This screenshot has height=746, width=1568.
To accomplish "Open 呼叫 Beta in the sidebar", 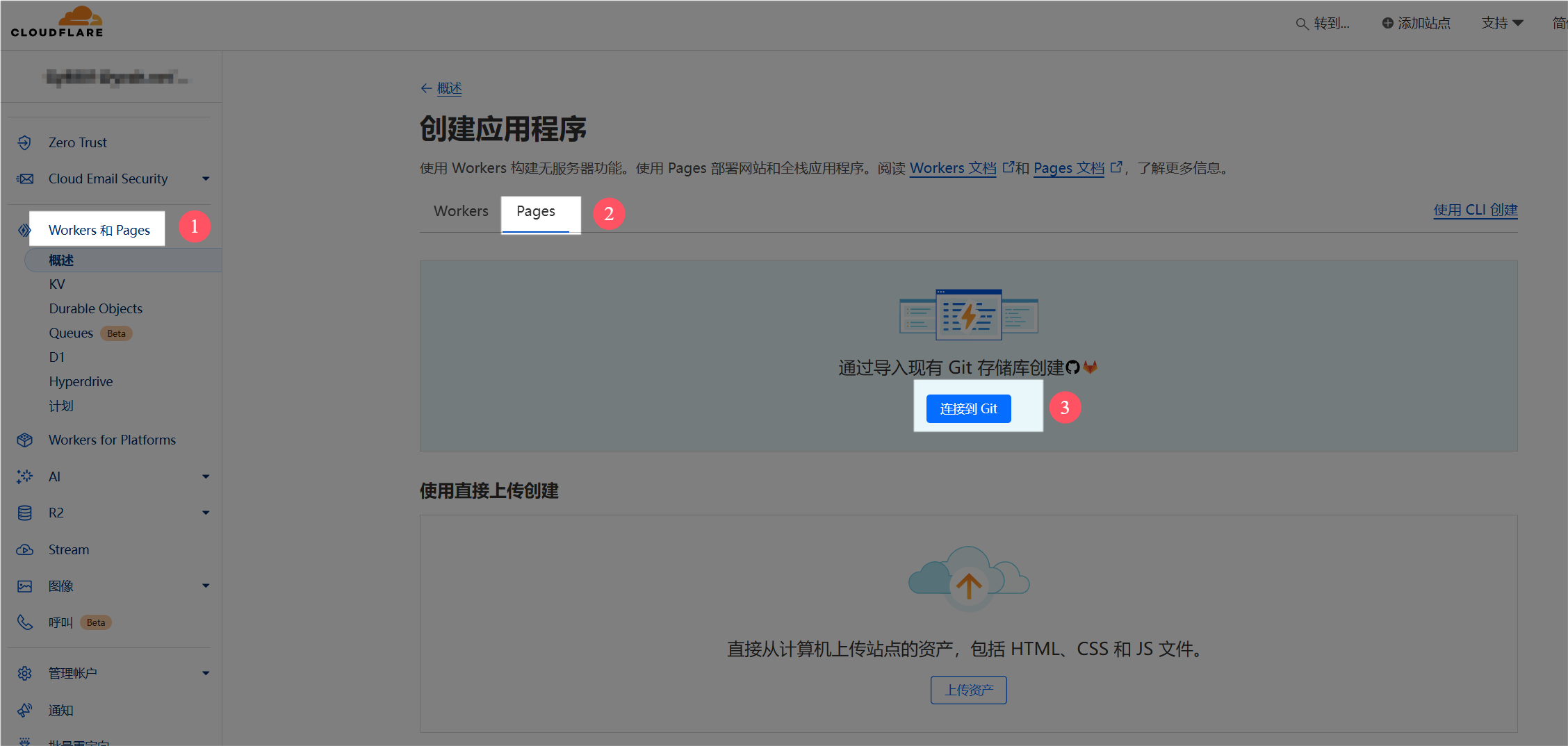I will (x=80, y=622).
